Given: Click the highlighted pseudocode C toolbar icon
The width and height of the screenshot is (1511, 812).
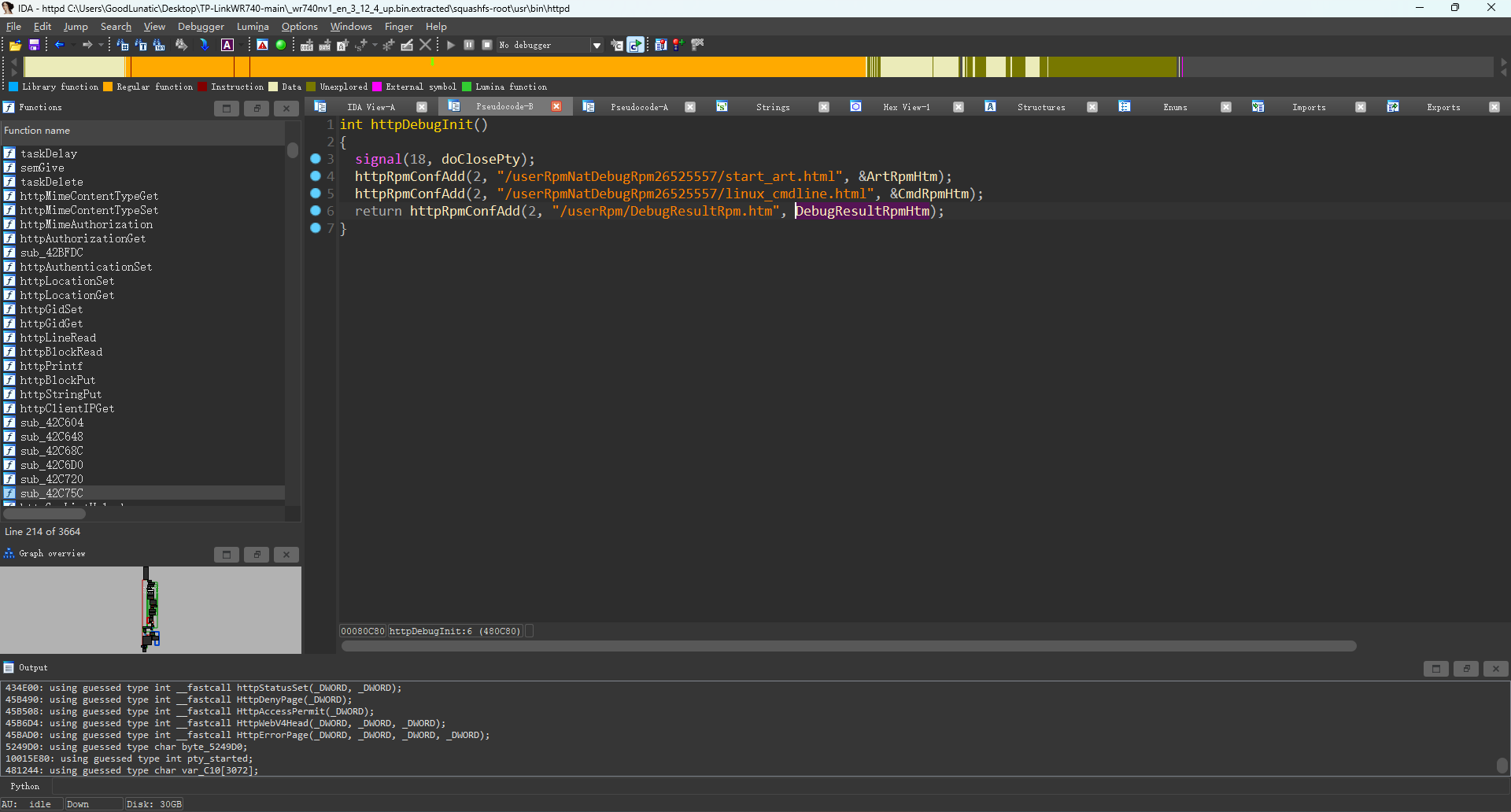Looking at the screenshot, I should coord(635,45).
